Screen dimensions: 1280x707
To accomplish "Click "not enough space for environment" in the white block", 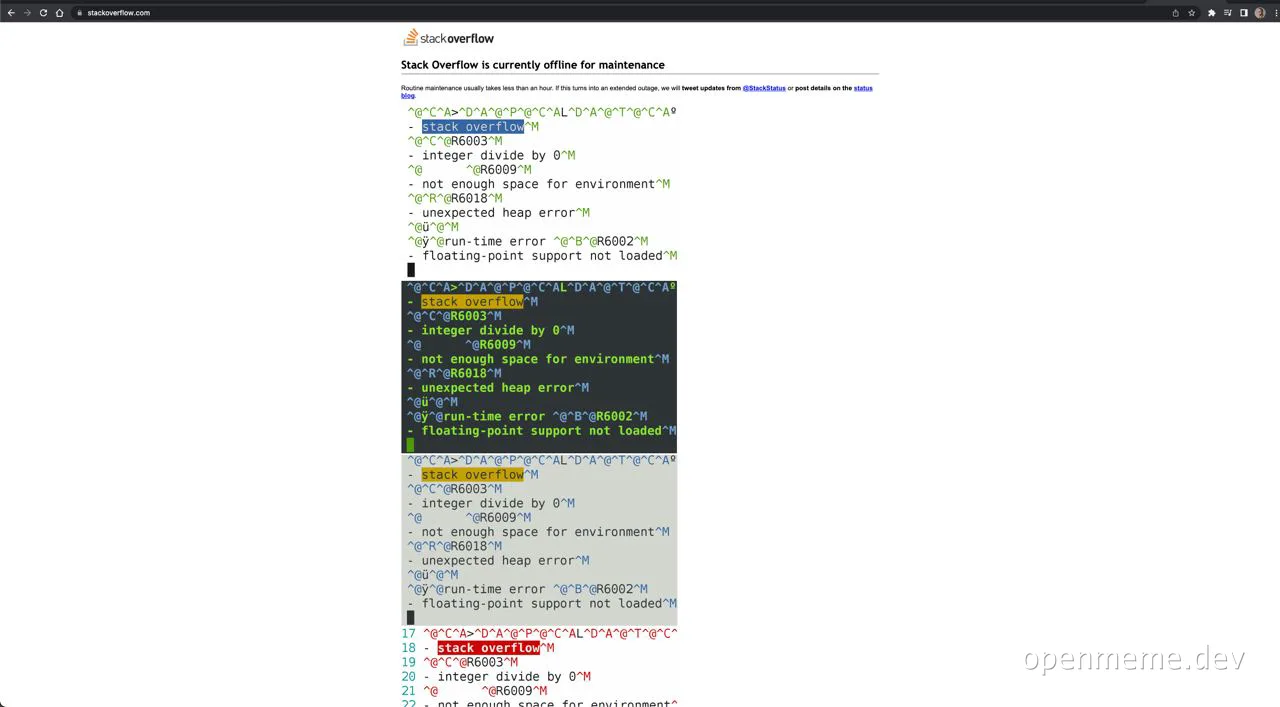I will tap(538, 184).
